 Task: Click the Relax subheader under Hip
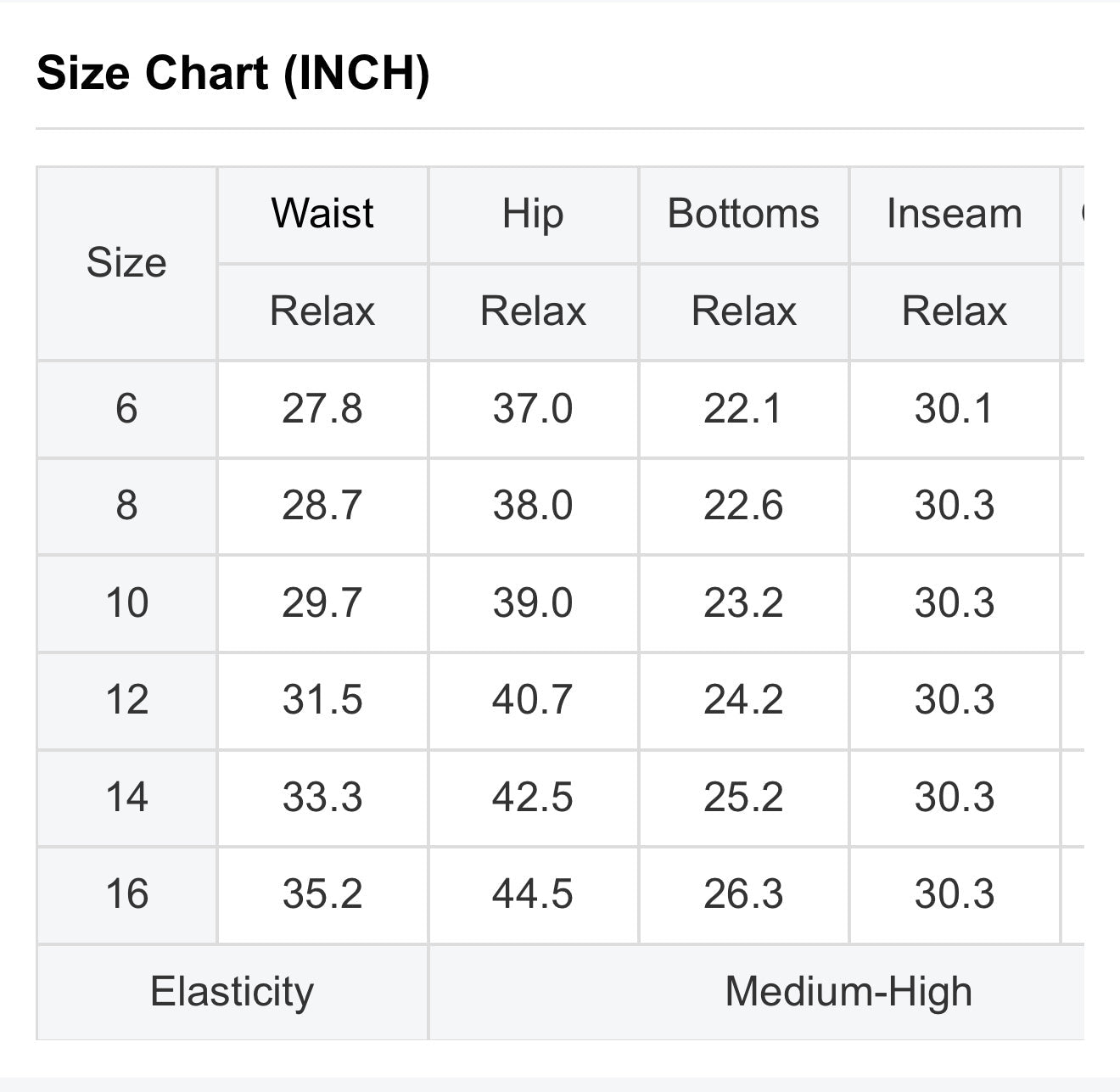click(533, 311)
